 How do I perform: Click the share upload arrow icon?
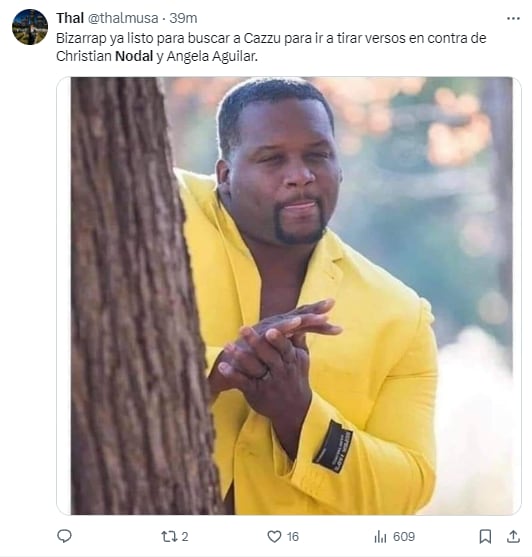[513, 536]
